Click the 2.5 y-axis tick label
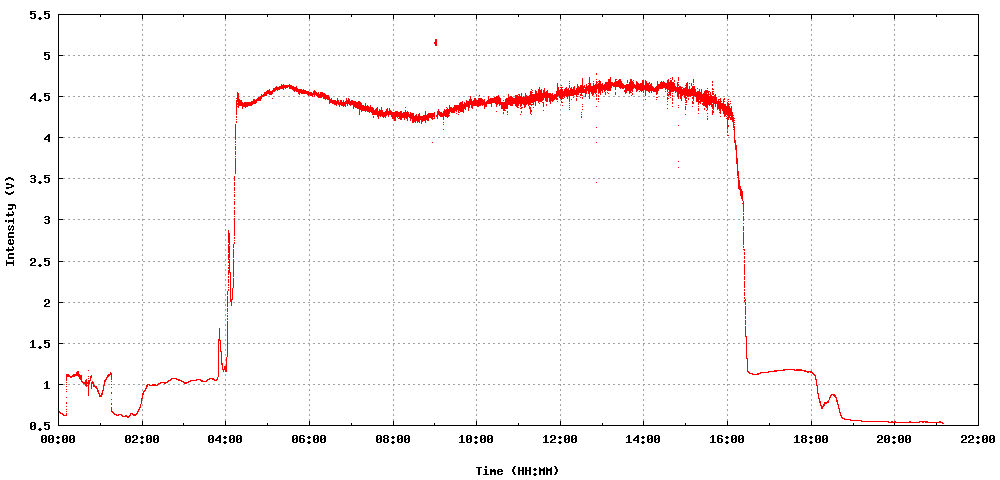Screen dimensions: 1000x480 pyautogui.click(x=40, y=261)
